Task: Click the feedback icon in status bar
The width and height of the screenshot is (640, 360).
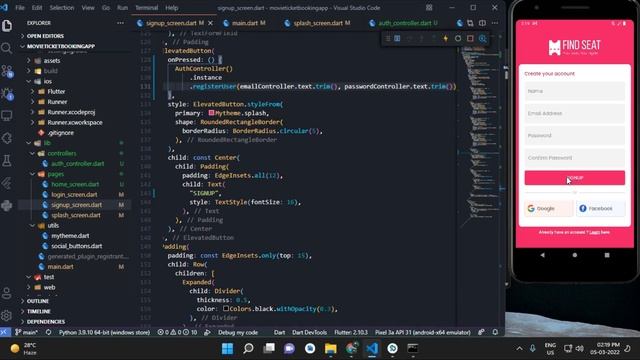Action: pos(482,332)
